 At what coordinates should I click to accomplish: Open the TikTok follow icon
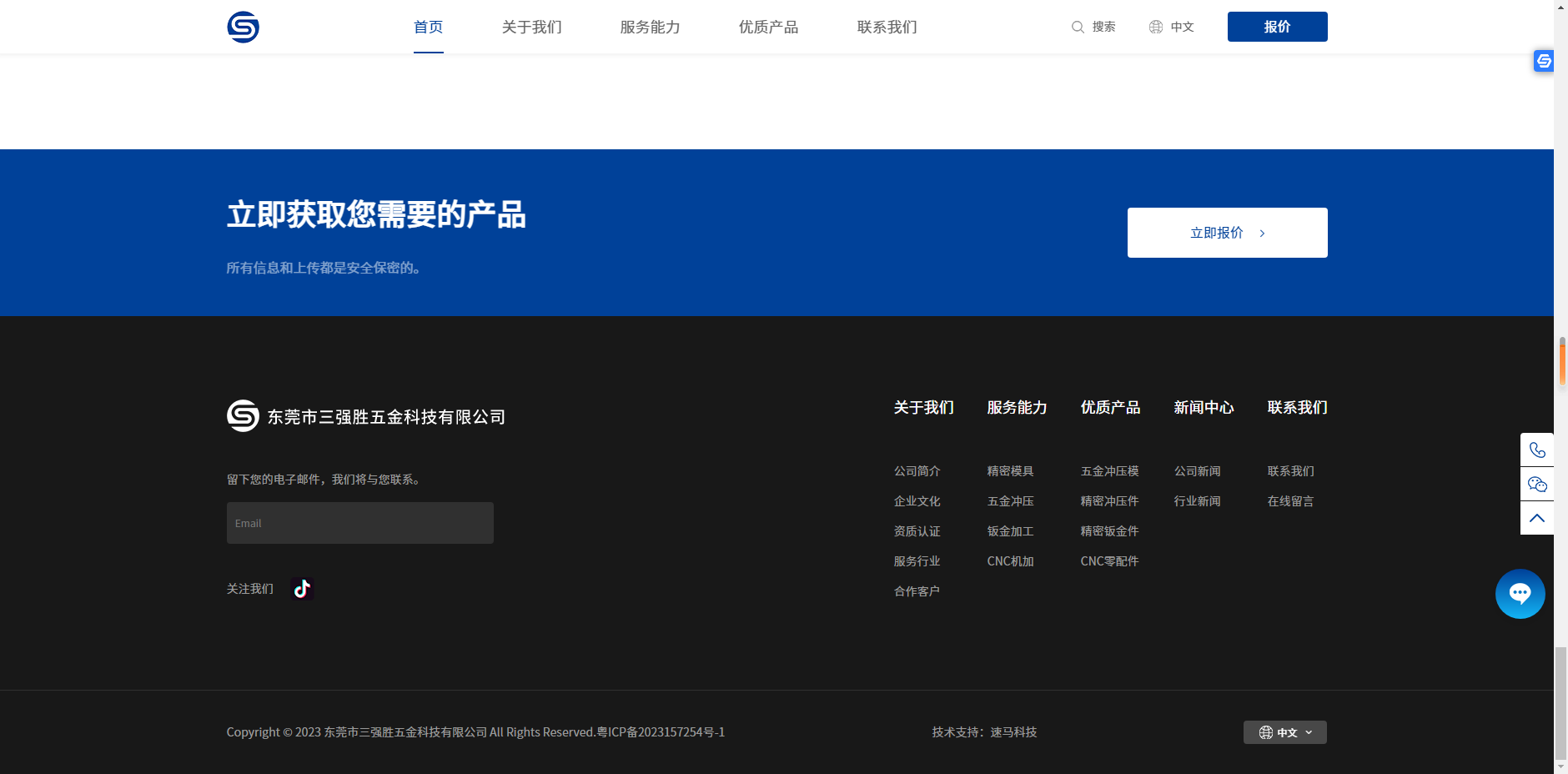[x=302, y=589]
